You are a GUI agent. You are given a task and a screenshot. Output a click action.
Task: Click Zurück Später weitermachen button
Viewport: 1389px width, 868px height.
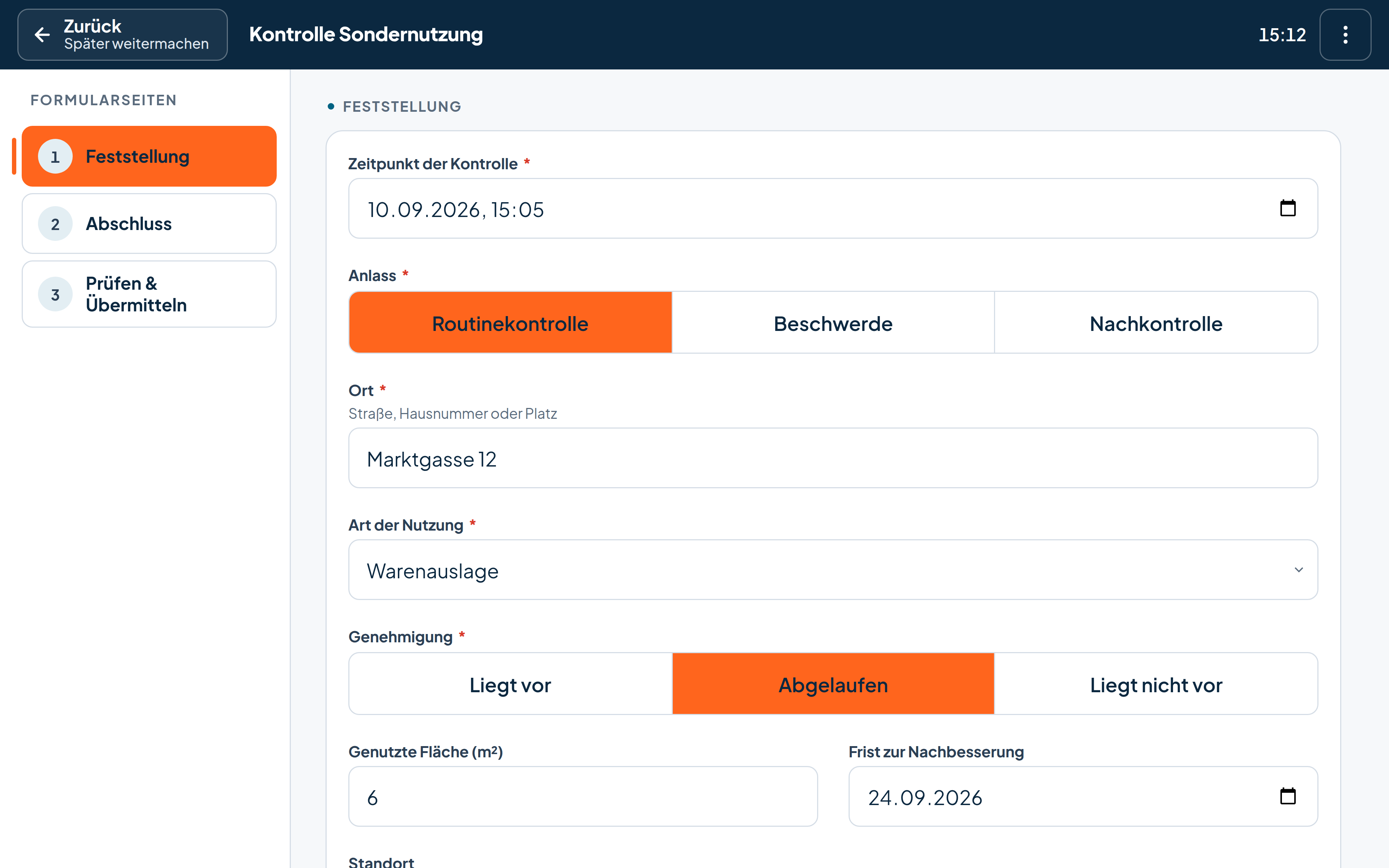(x=122, y=34)
